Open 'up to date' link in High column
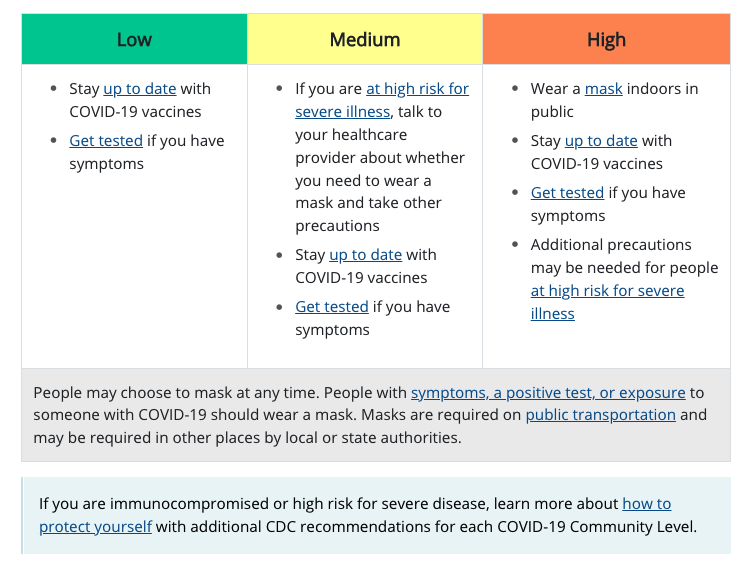Image resolution: width=755 pixels, height=566 pixels. pyautogui.click(x=601, y=141)
